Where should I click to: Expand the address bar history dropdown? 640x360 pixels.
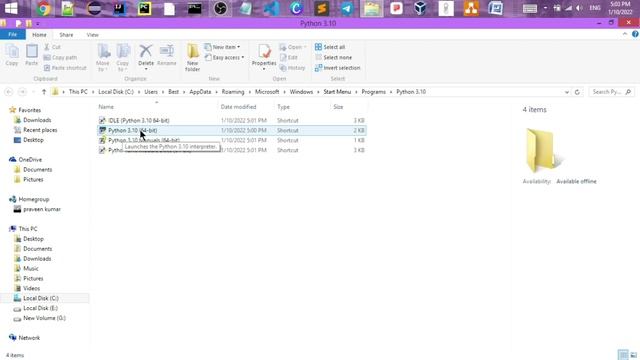[x=567, y=92]
